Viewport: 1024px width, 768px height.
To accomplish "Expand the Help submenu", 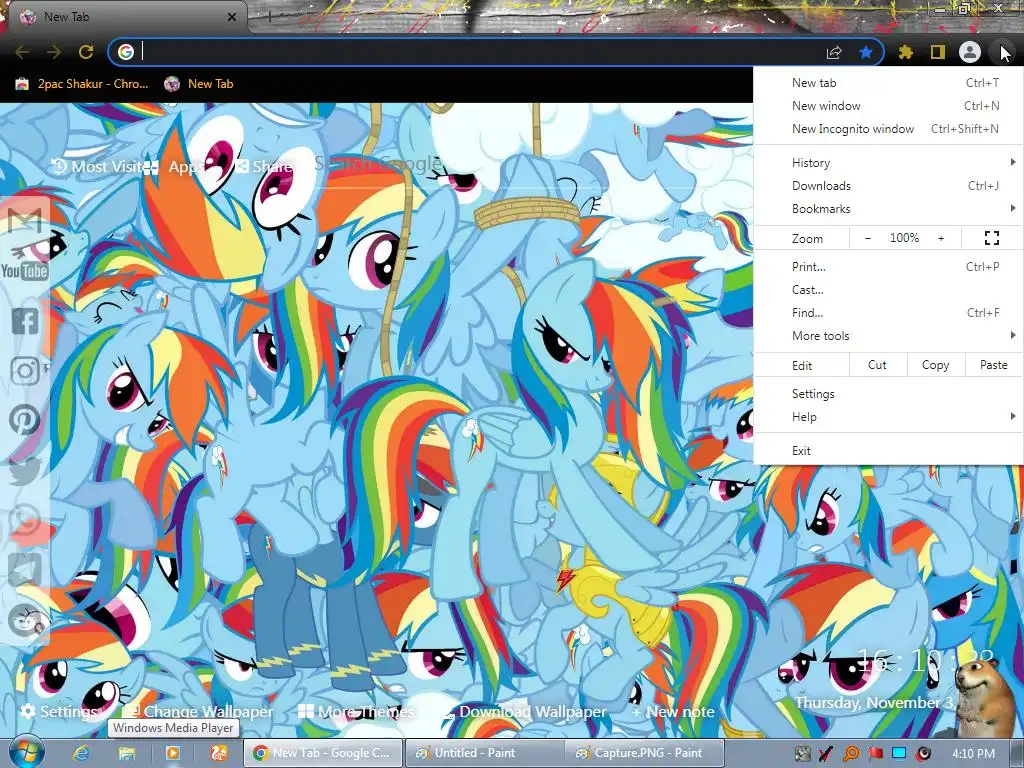I will click(x=888, y=417).
